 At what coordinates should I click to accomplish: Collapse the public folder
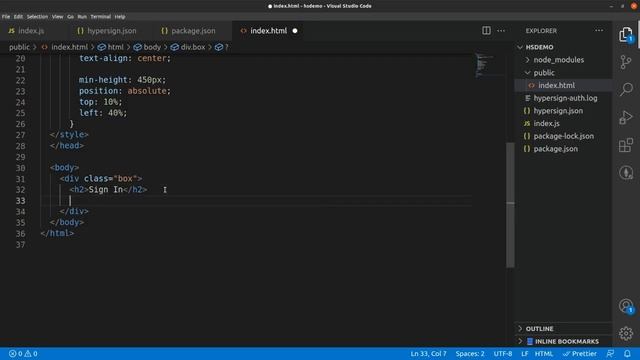coord(563,73)
